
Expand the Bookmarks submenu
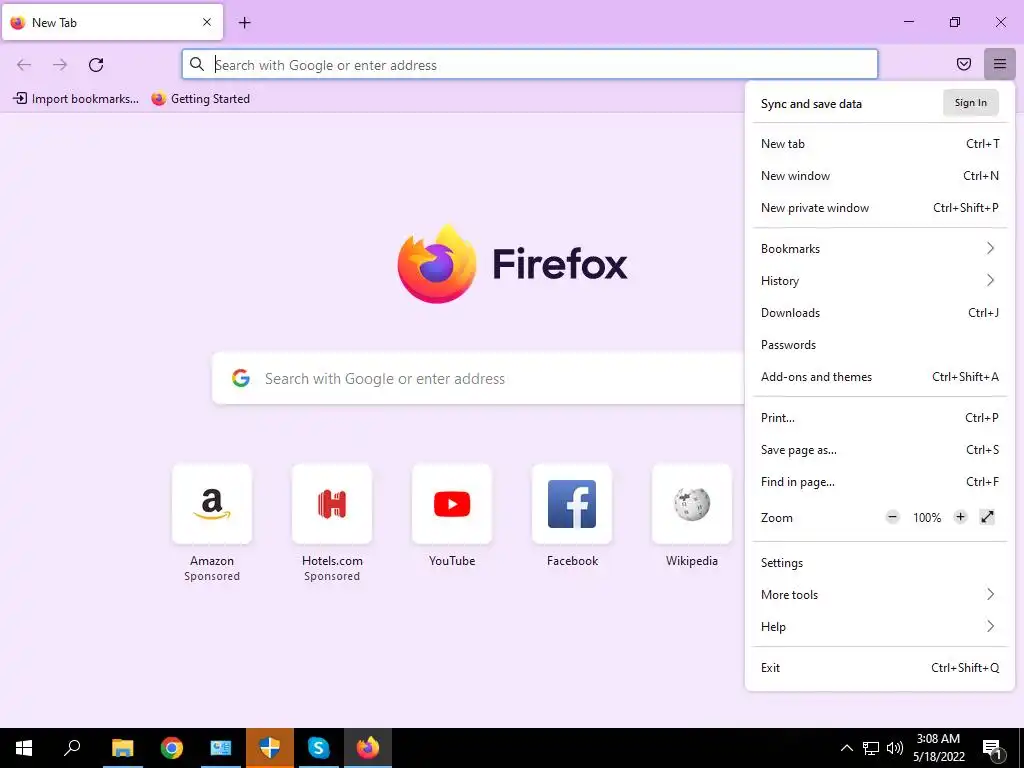click(880, 249)
